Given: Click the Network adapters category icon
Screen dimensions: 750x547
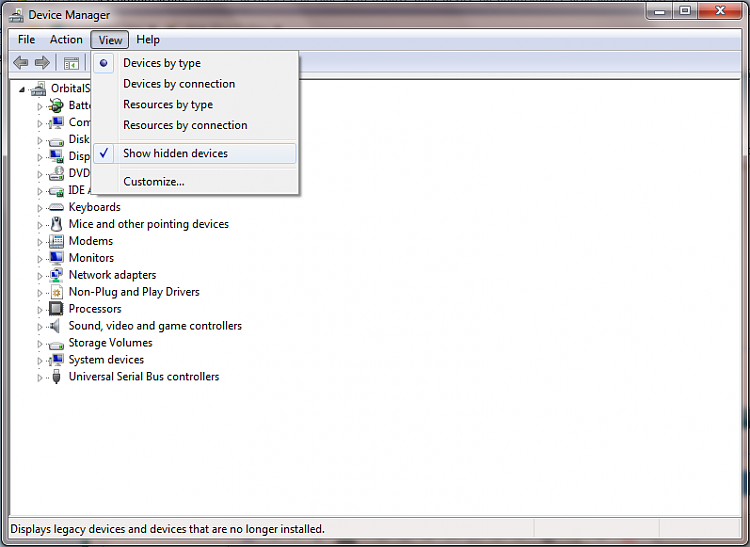Looking at the screenshot, I should [x=56, y=275].
